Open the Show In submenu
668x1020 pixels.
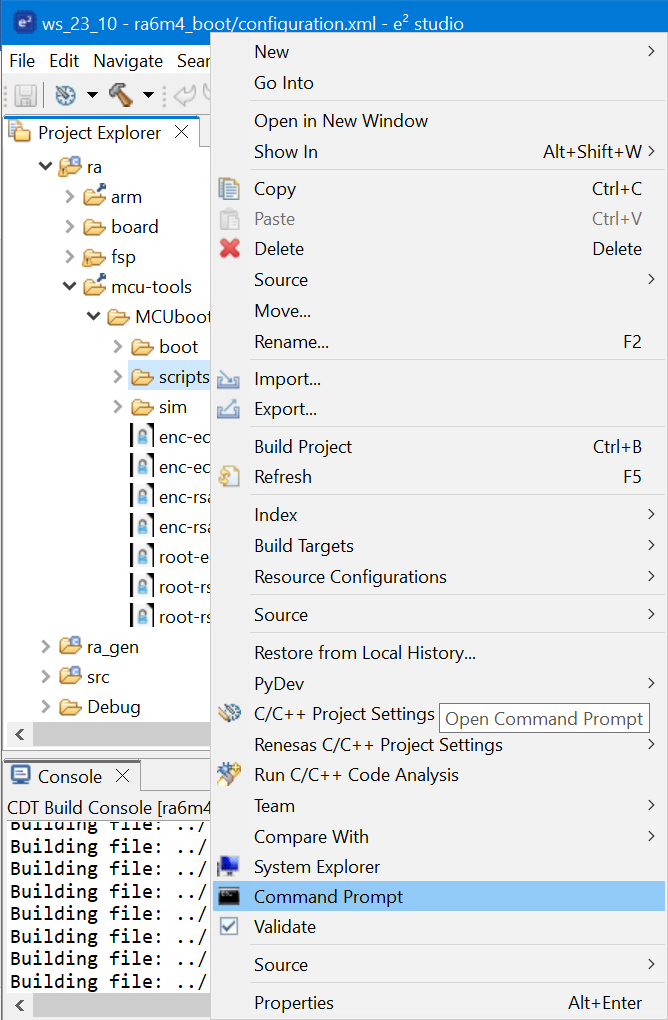coord(439,152)
